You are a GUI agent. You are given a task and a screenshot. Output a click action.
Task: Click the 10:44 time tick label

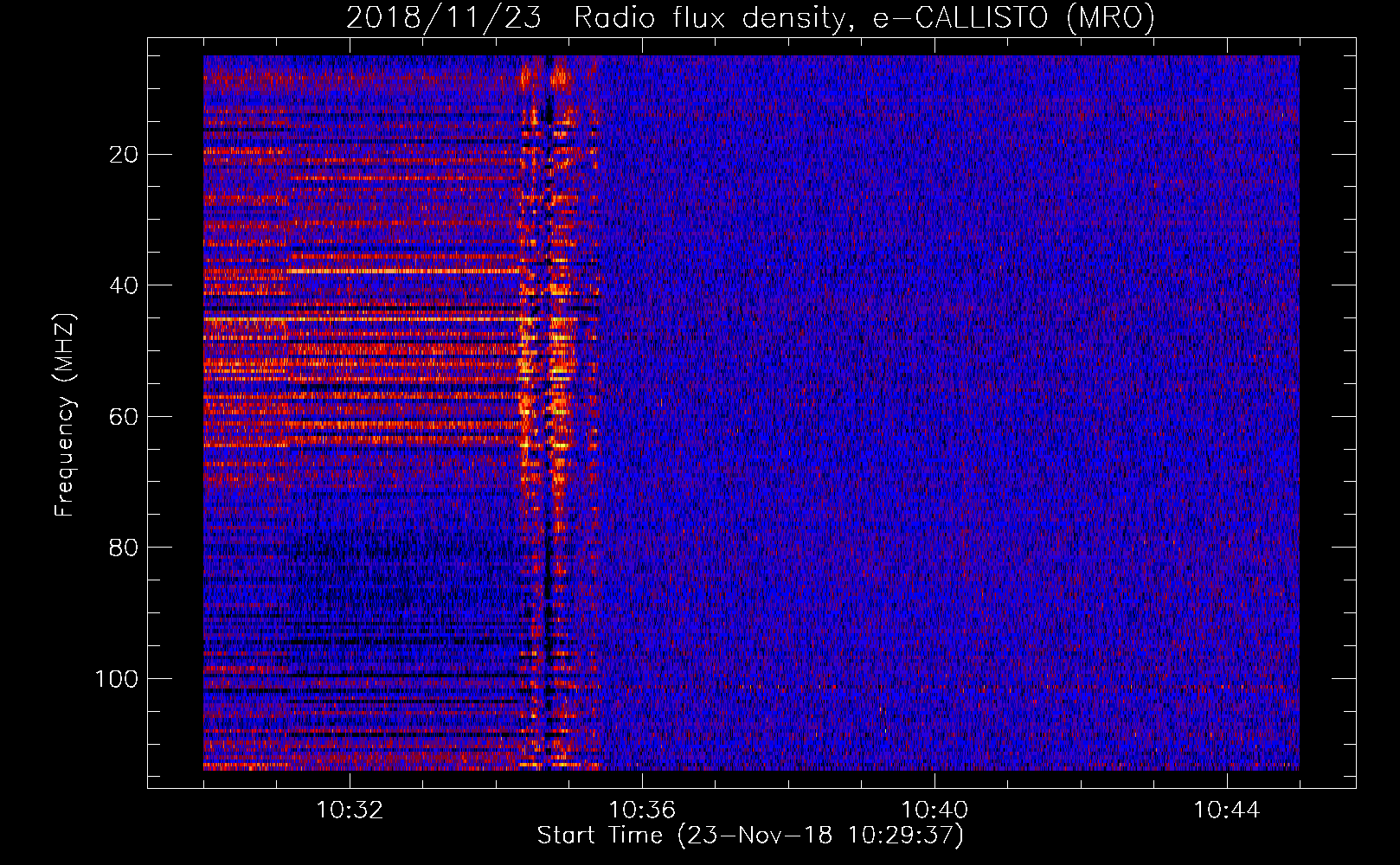click(1227, 811)
